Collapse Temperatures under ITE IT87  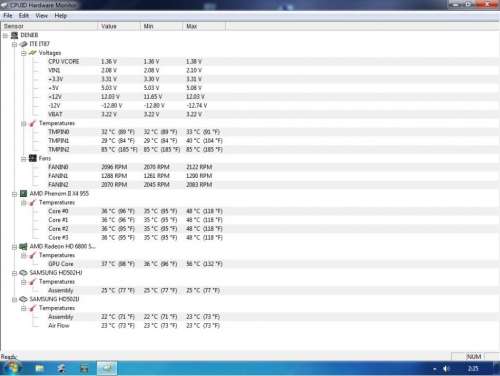24,124
